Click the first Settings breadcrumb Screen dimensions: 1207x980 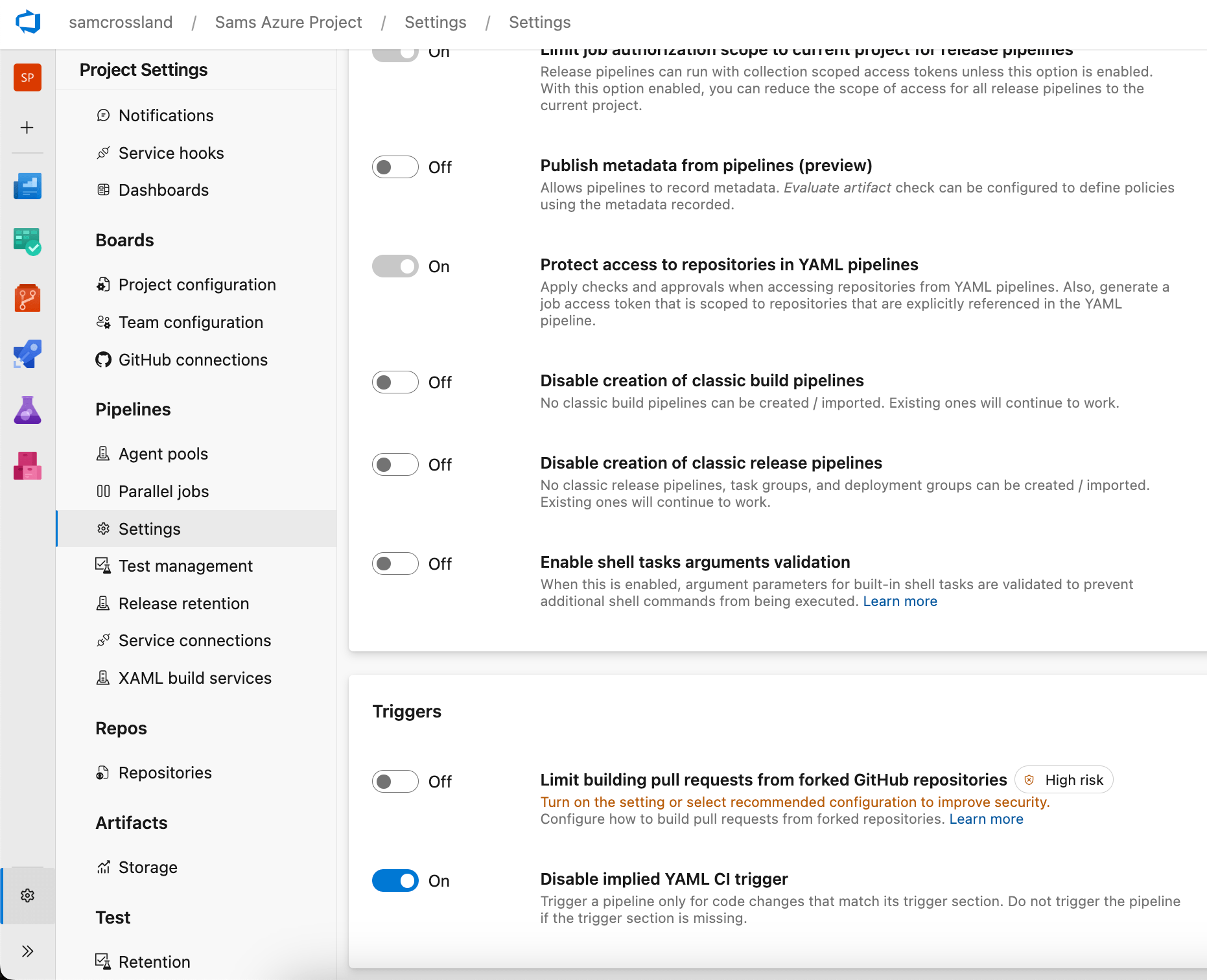[x=436, y=22]
